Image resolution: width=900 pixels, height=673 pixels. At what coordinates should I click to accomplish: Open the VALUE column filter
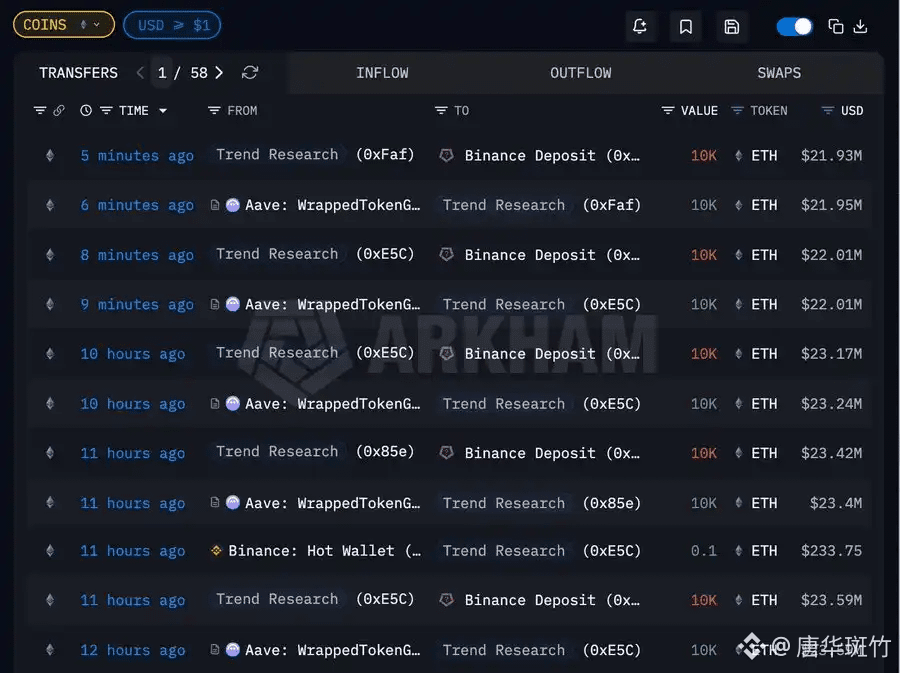click(x=668, y=111)
